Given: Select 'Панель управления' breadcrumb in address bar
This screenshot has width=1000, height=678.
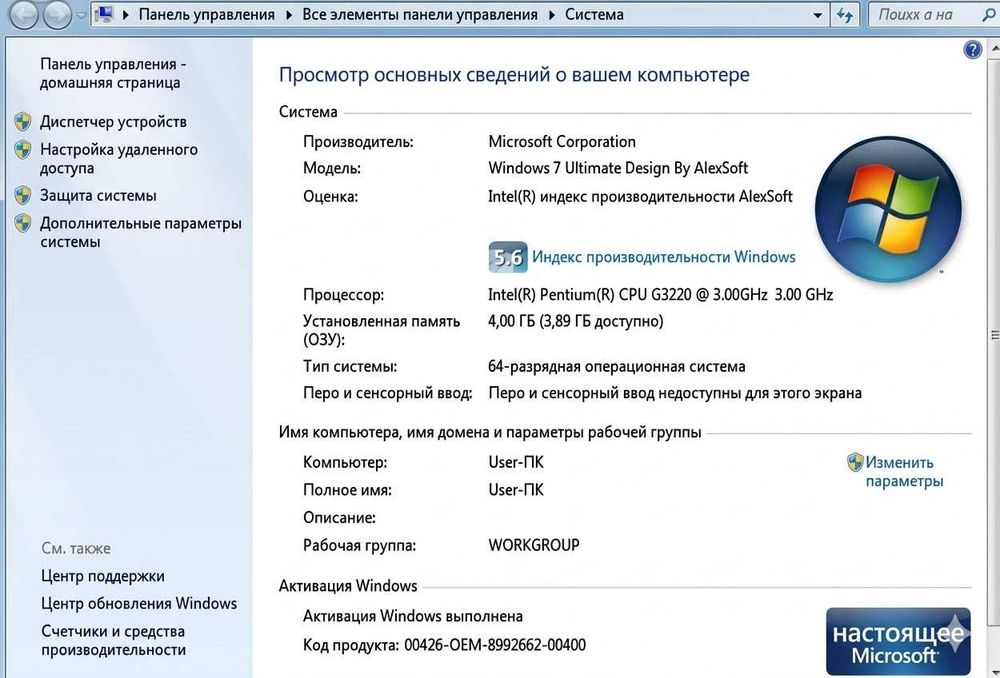Looking at the screenshot, I should (x=207, y=14).
